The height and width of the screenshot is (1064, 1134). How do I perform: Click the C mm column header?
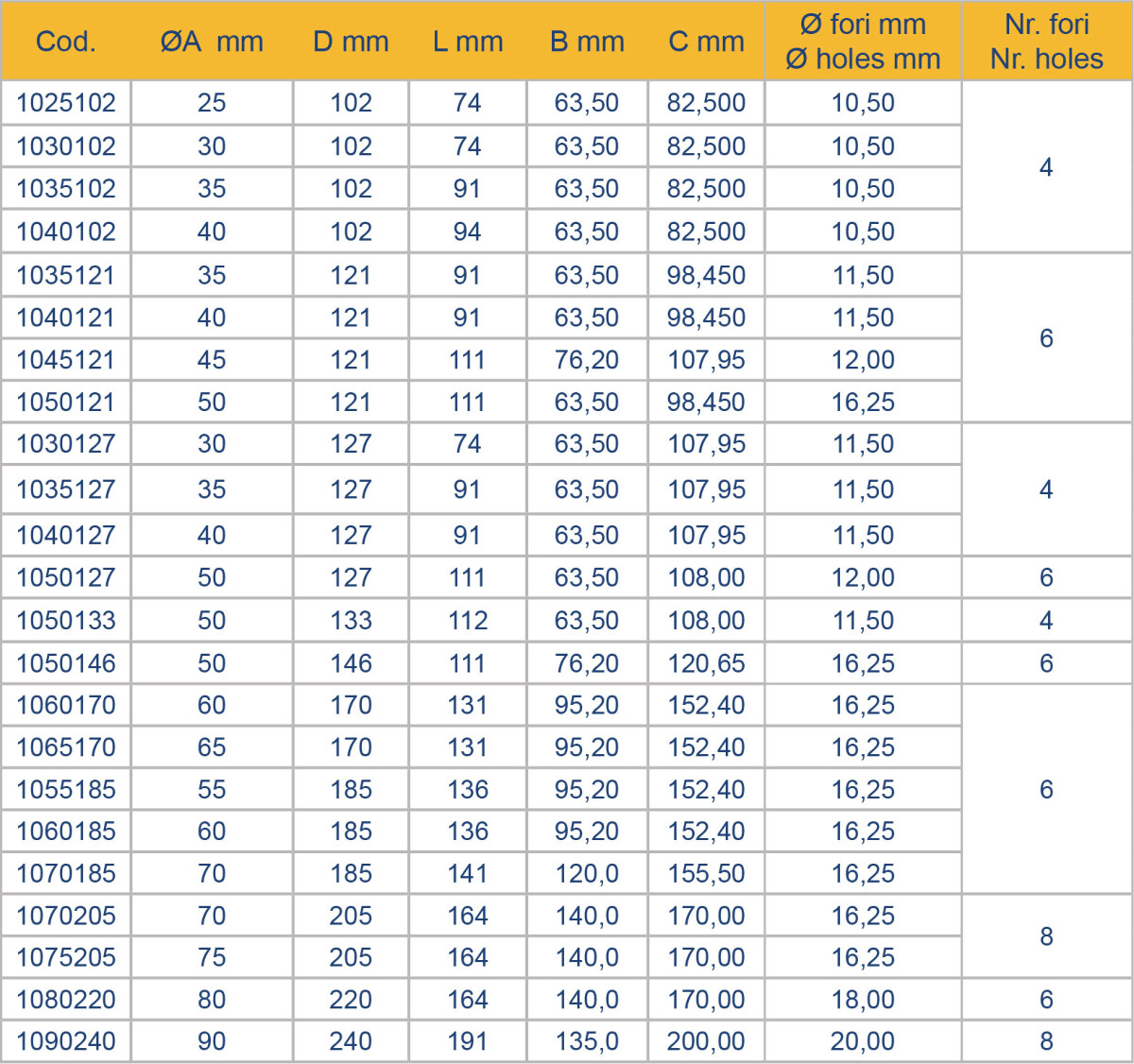pyautogui.click(x=706, y=42)
